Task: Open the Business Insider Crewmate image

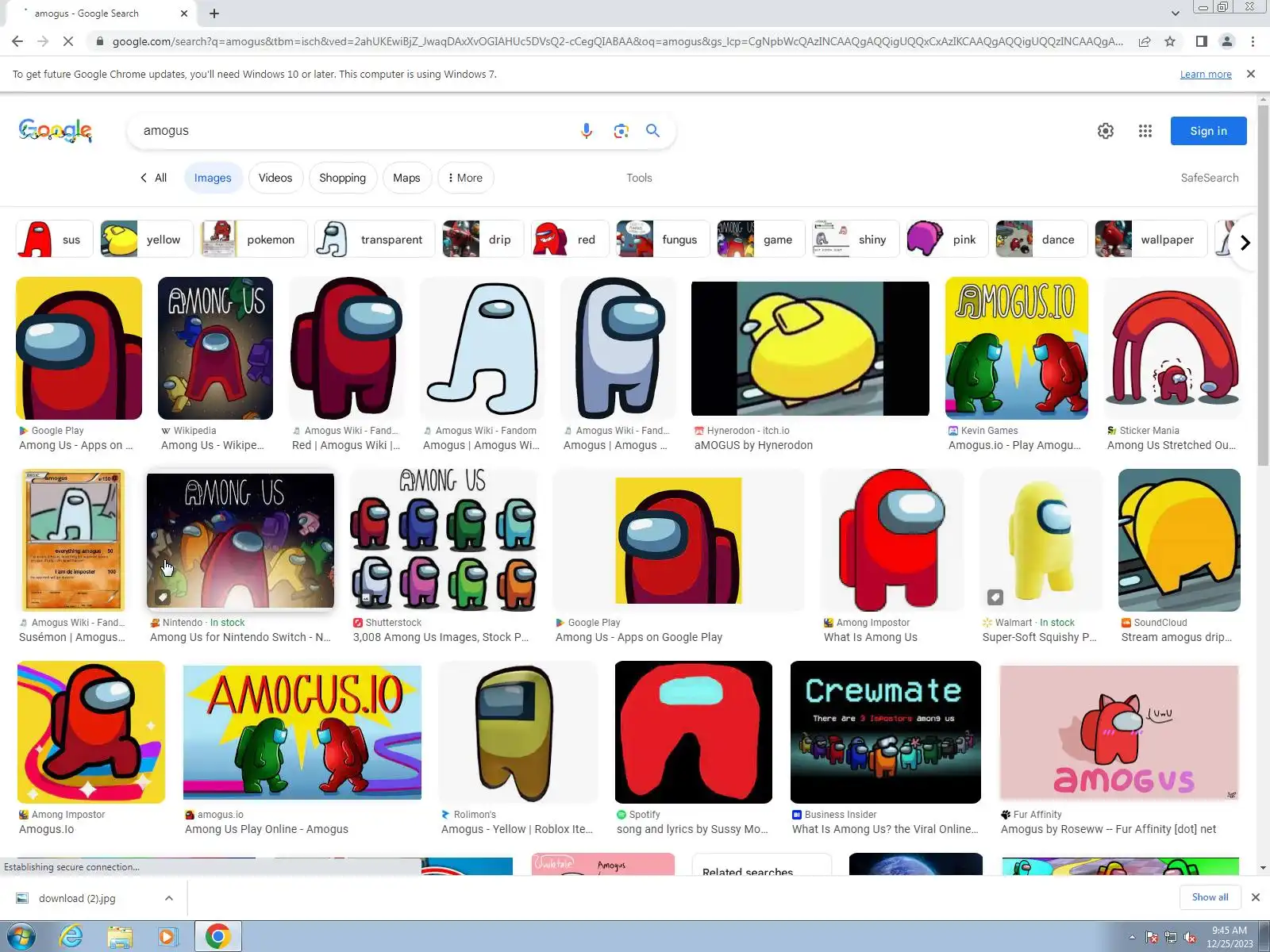Action: tap(886, 732)
